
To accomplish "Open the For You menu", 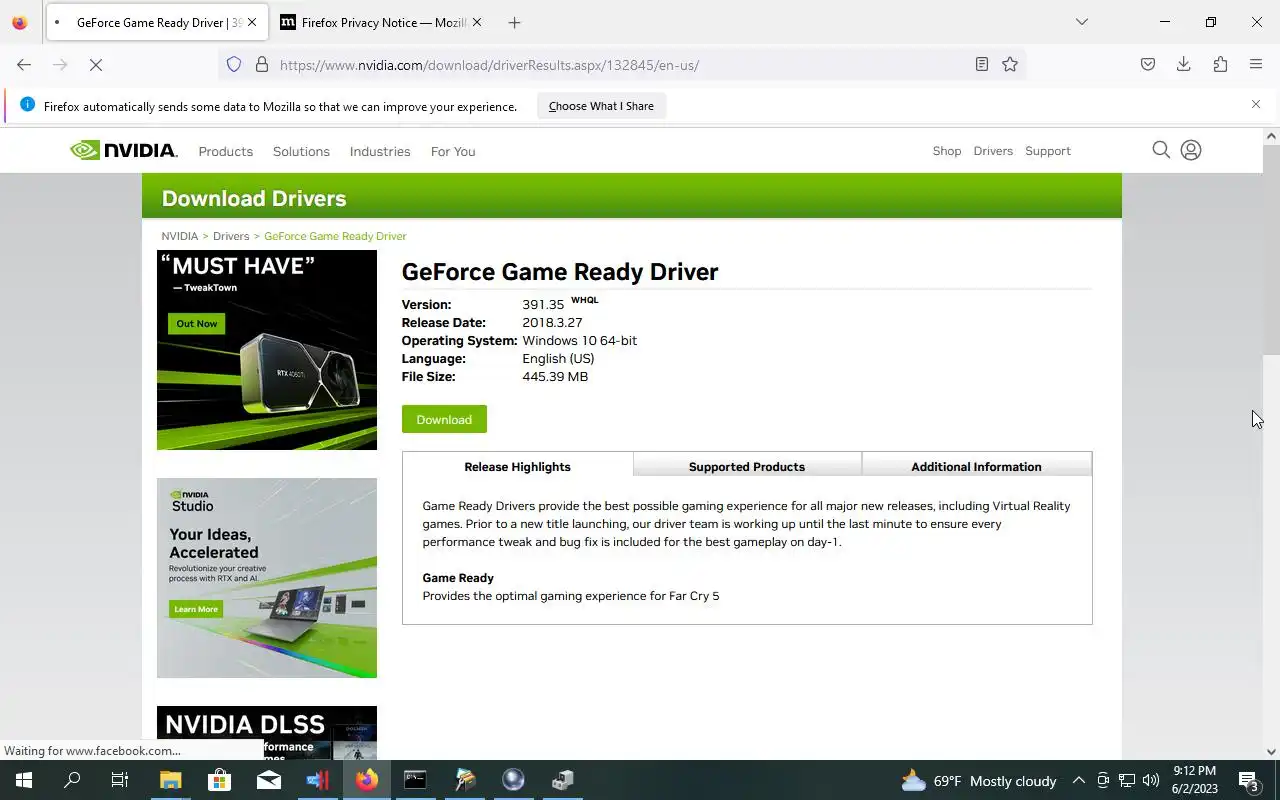I will coord(453,151).
